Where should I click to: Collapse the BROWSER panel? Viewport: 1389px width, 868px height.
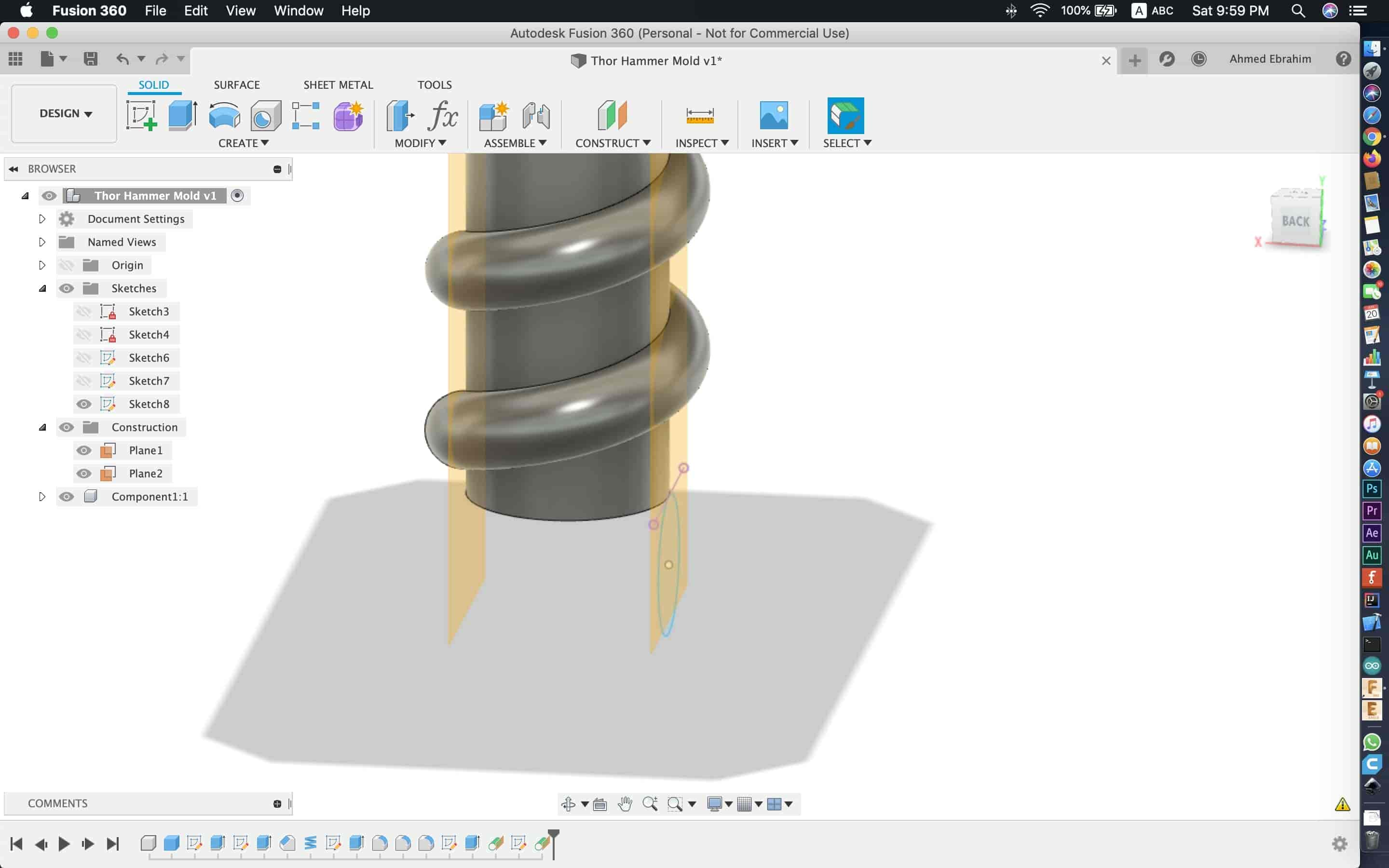pos(14,169)
